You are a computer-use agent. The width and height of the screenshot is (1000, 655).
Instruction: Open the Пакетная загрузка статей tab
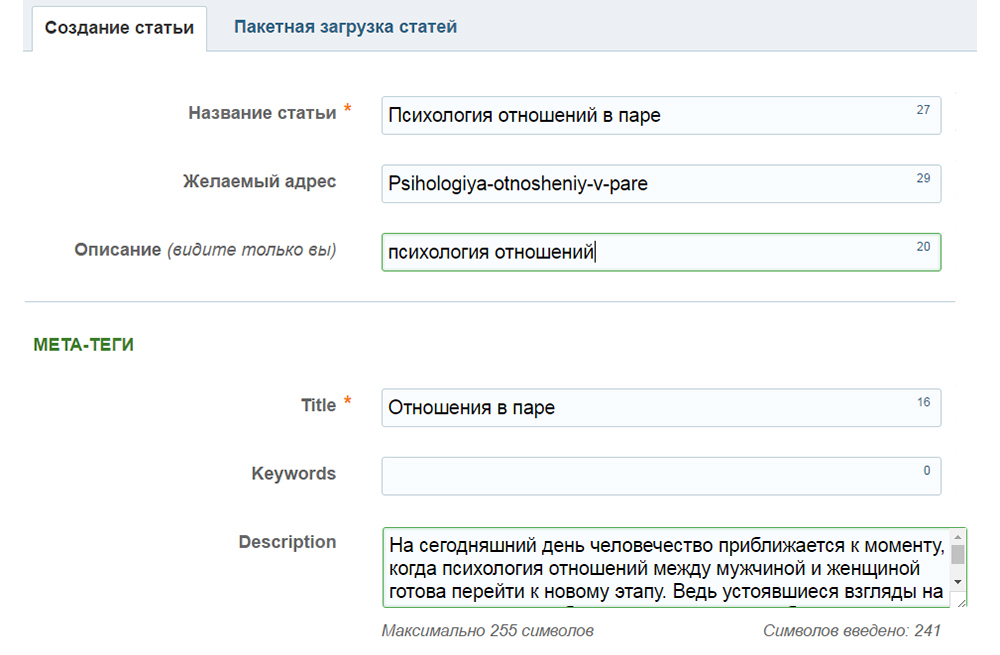pos(345,27)
